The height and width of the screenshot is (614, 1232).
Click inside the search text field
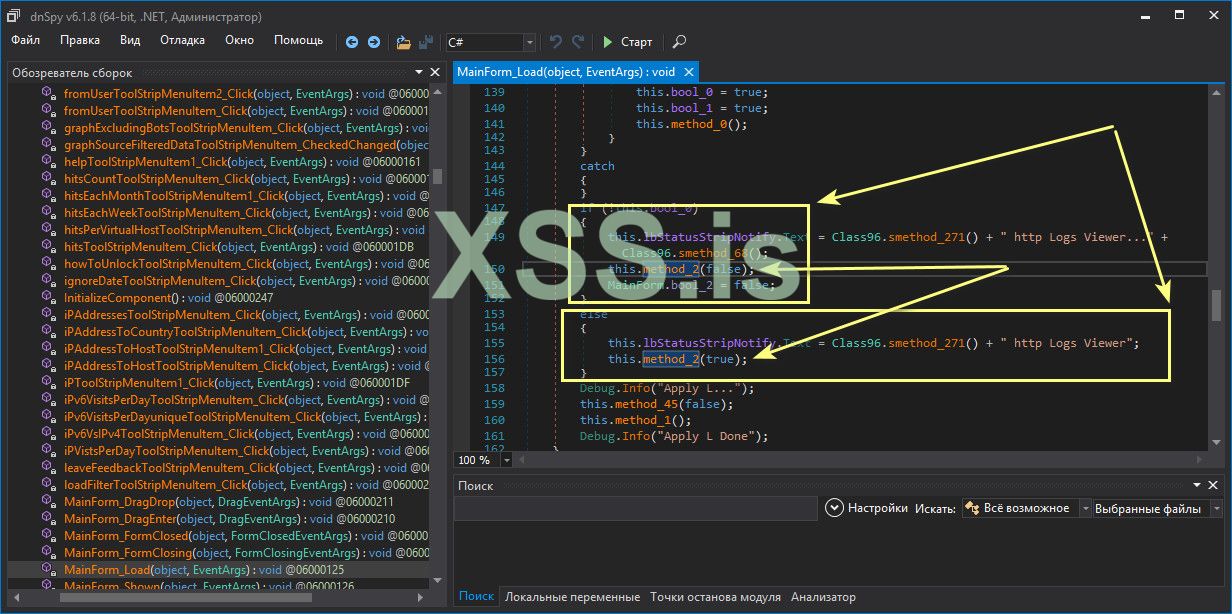click(636, 509)
